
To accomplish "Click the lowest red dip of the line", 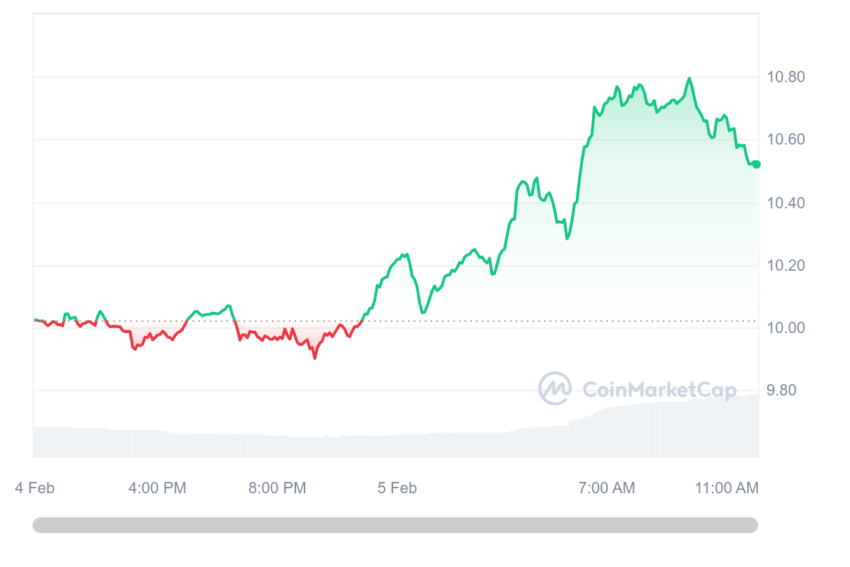I will point(315,357).
